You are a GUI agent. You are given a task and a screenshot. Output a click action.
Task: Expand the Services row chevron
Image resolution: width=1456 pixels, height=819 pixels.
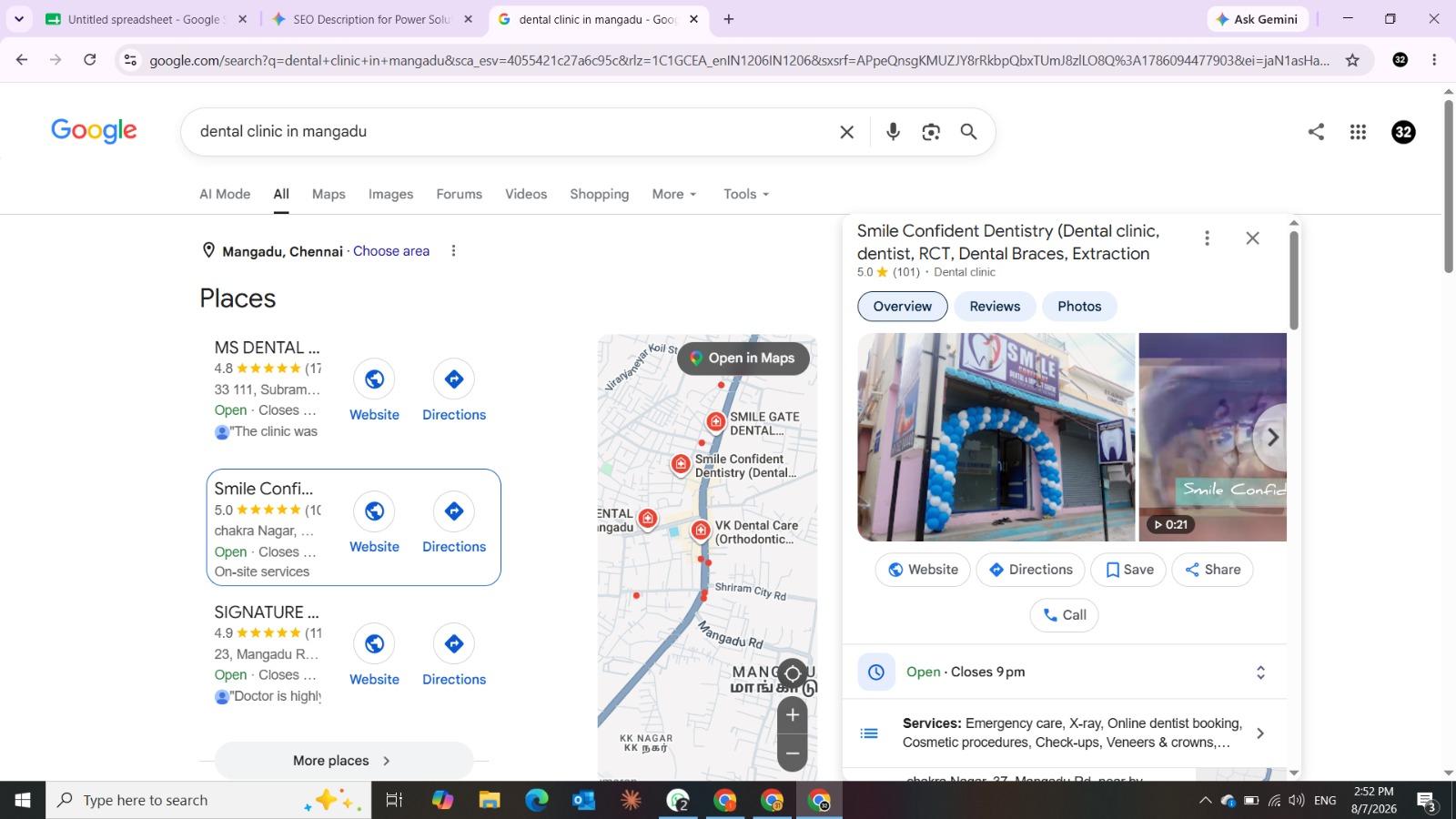click(x=1260, y=733)
